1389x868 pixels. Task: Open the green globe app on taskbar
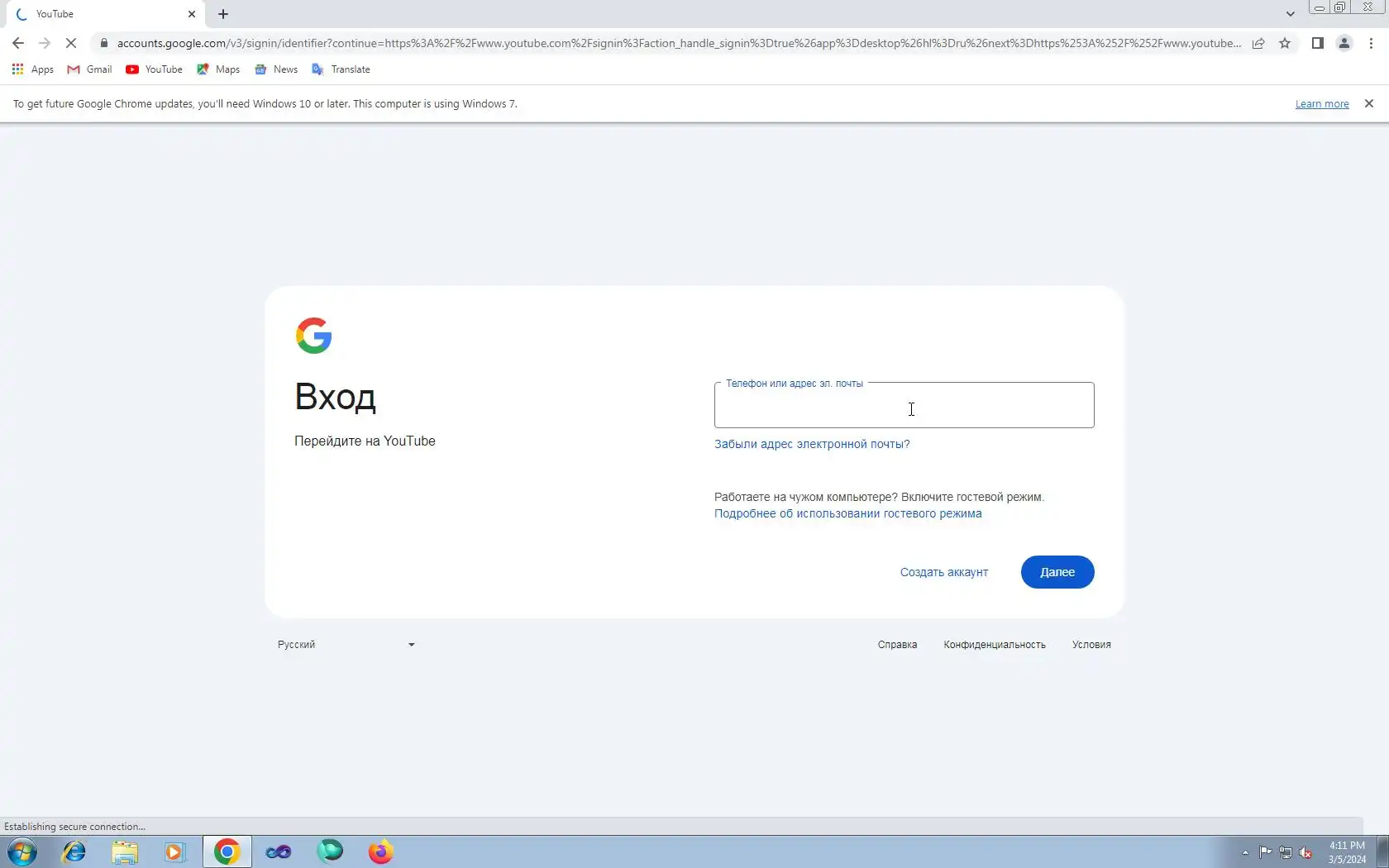coord(329,851)
